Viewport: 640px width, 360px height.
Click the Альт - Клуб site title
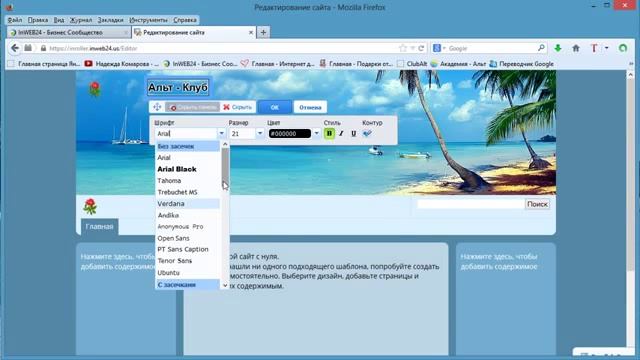(178, 87)
